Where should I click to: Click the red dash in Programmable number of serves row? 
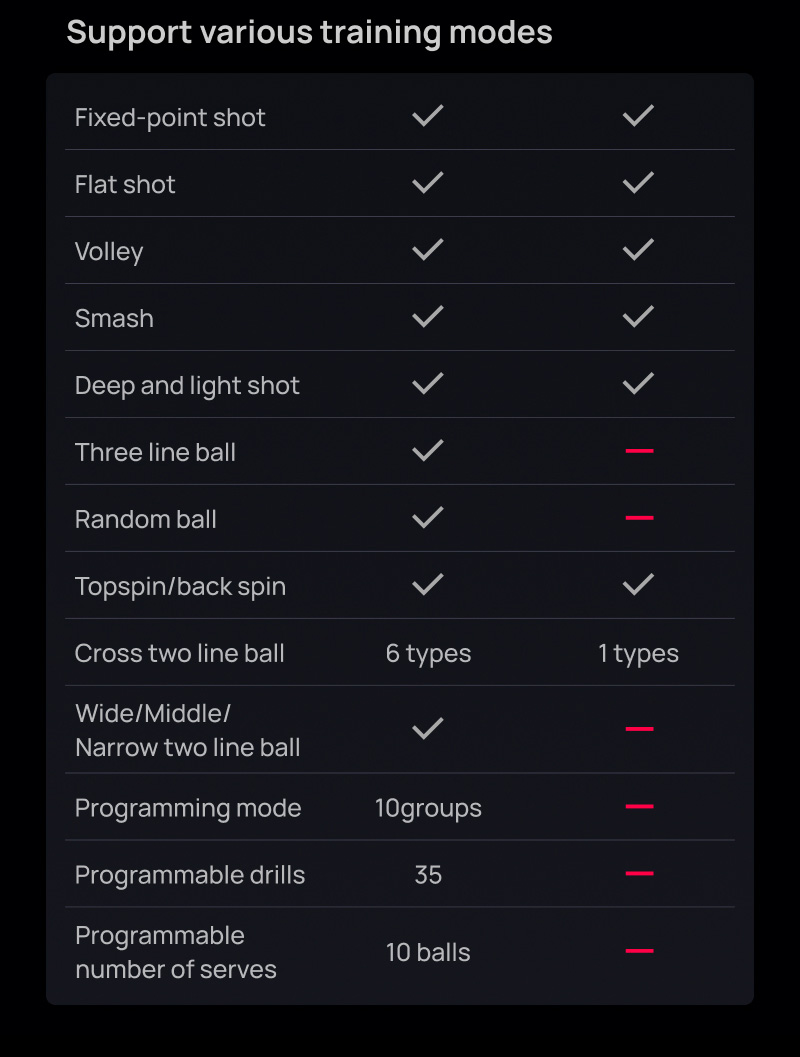[639, 951]
